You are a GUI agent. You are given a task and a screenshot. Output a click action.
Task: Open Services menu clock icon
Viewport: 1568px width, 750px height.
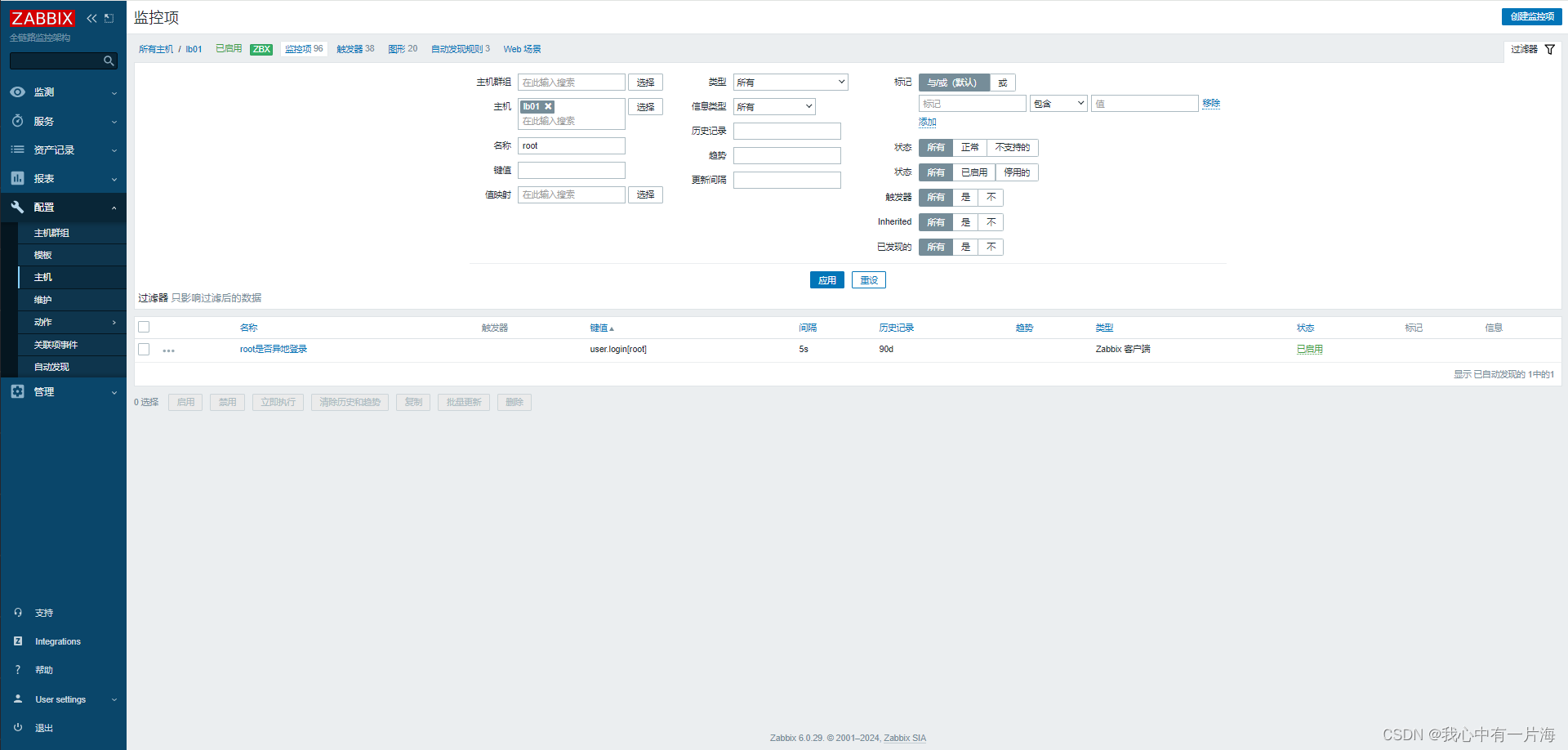point(17,121)
